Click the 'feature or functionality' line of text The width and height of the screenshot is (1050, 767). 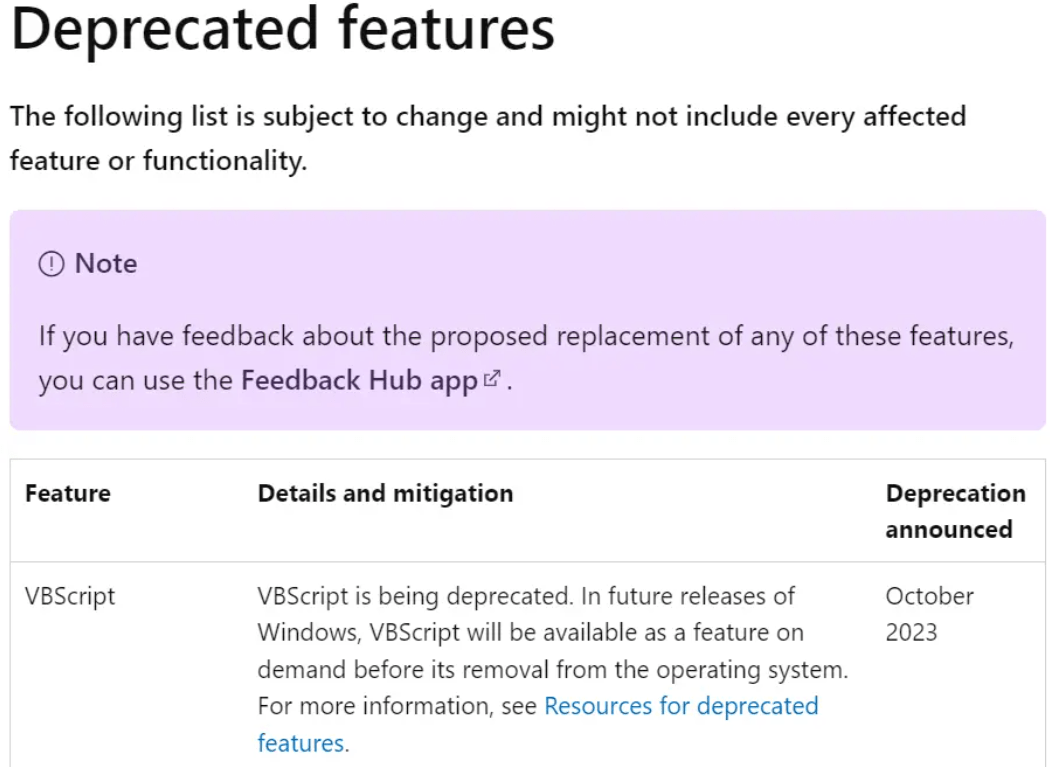(158, 161)
